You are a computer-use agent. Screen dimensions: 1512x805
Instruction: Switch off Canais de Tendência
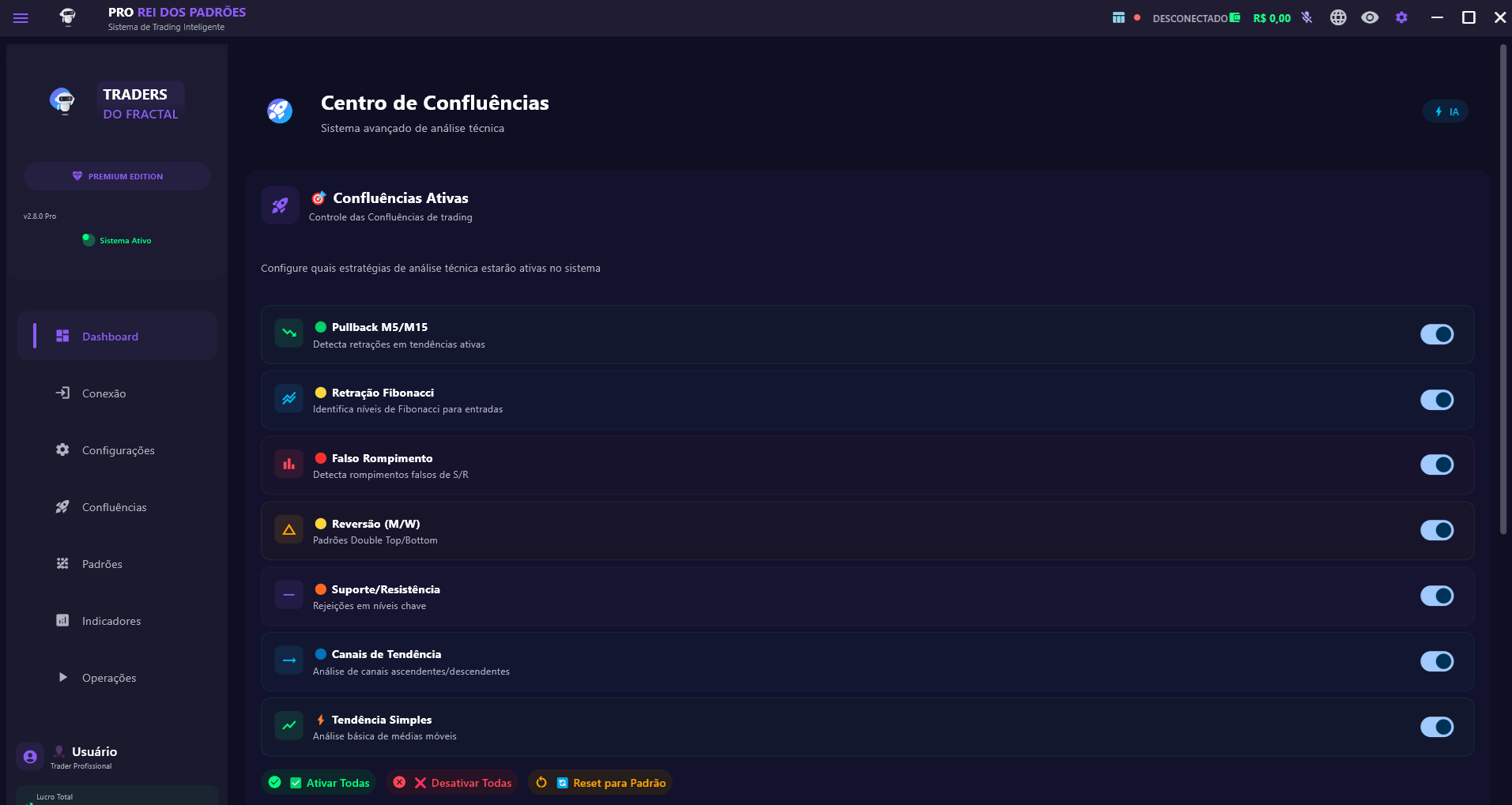coord(1436,661)
